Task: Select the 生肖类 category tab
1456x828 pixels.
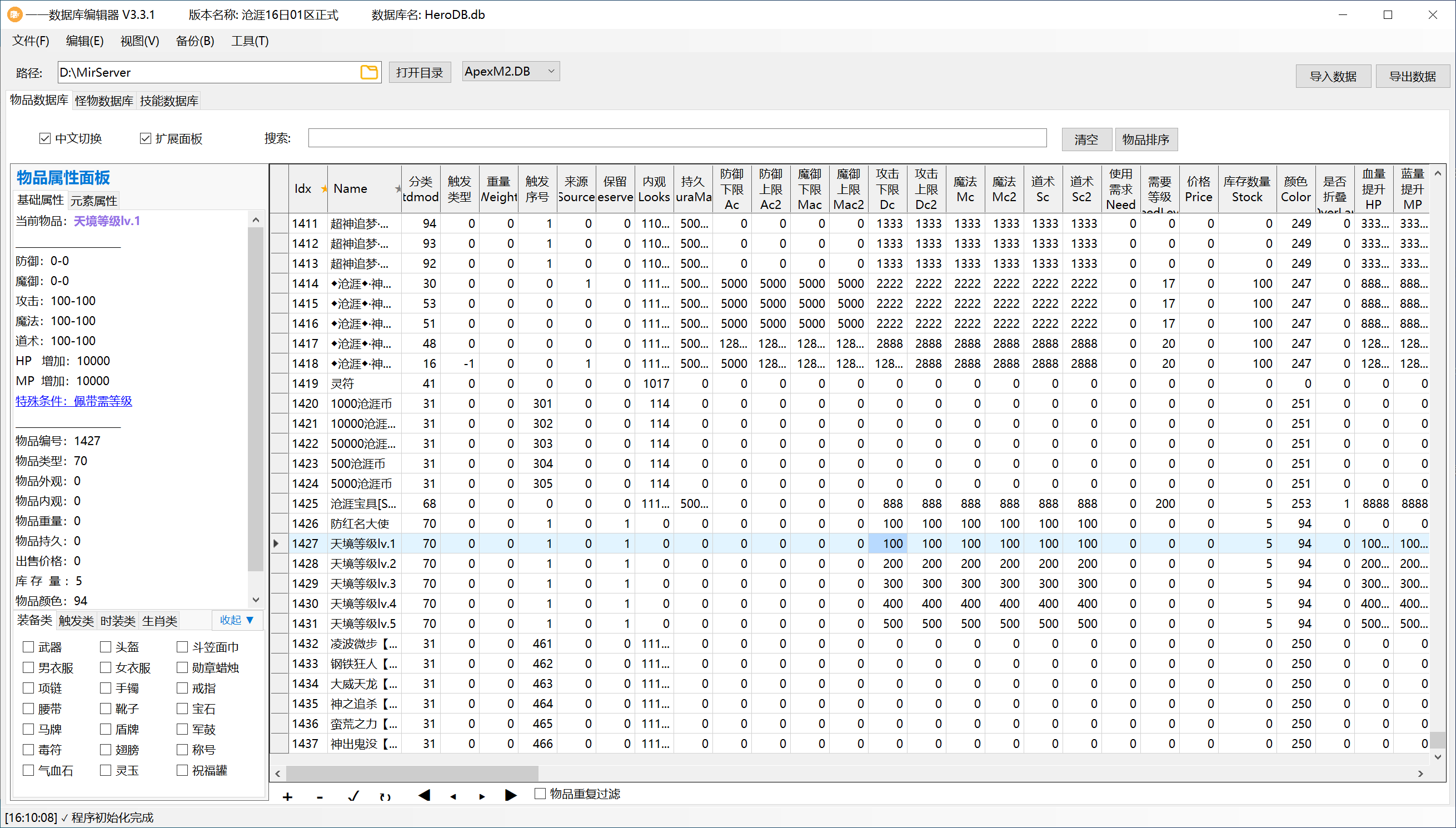Action: (x=159, y=620)
